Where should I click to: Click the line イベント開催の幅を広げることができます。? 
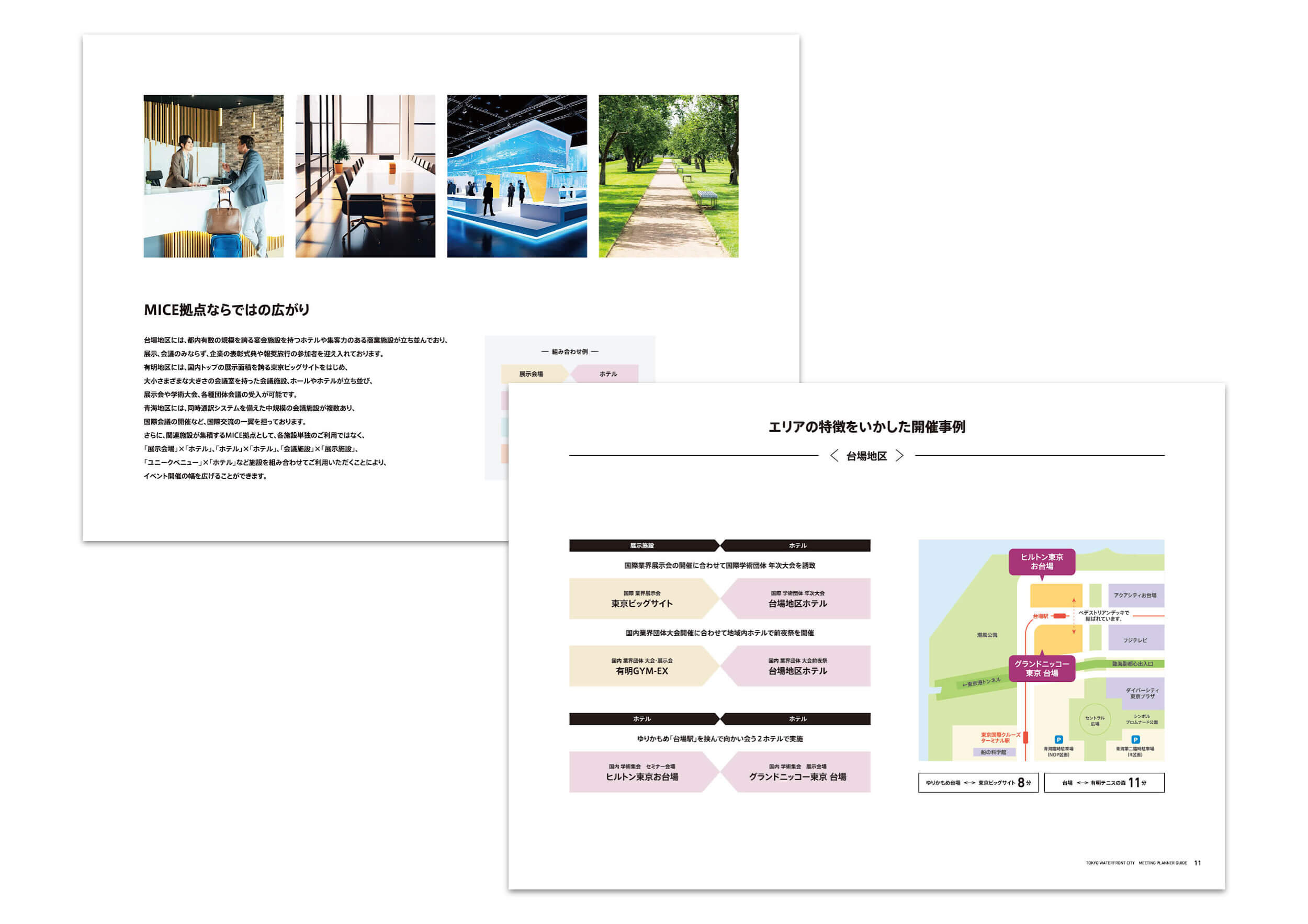pyautogui.click(x=206, y=476)
